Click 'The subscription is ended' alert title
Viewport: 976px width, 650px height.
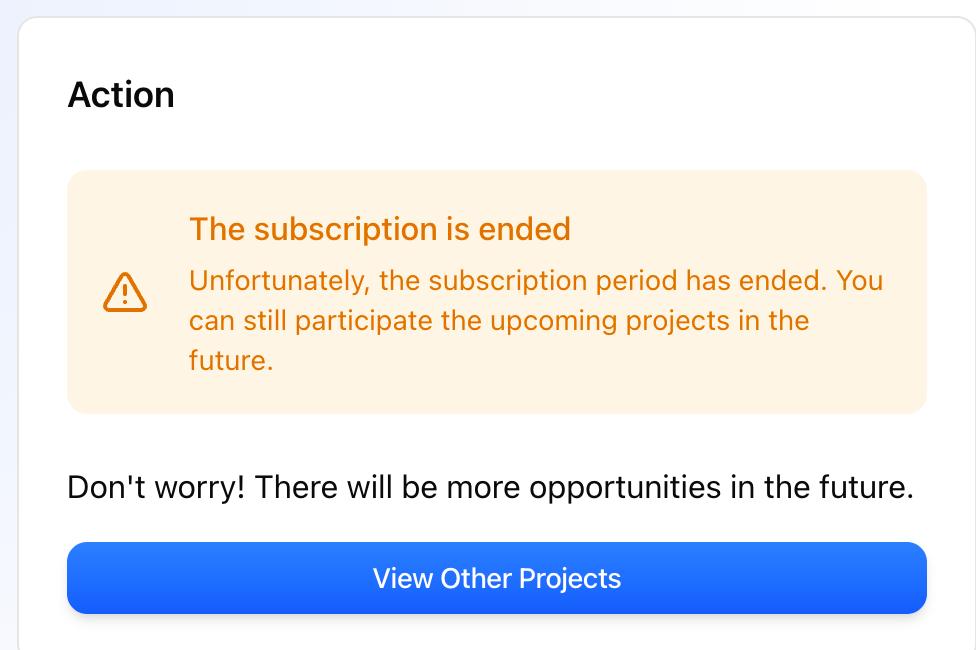pos(380,228)
